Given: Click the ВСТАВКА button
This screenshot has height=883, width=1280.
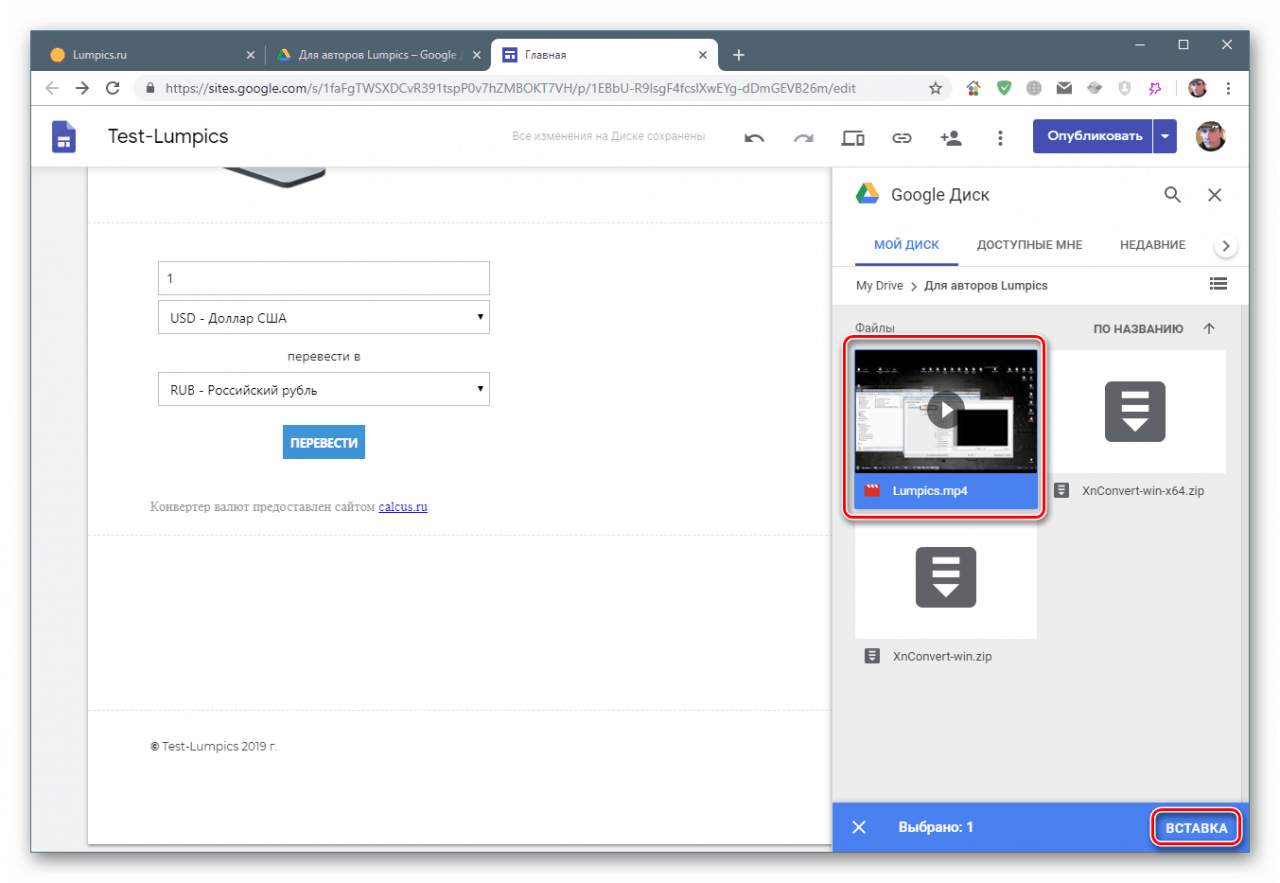Looking at the screenshot, I should [x=1196, y=828].
